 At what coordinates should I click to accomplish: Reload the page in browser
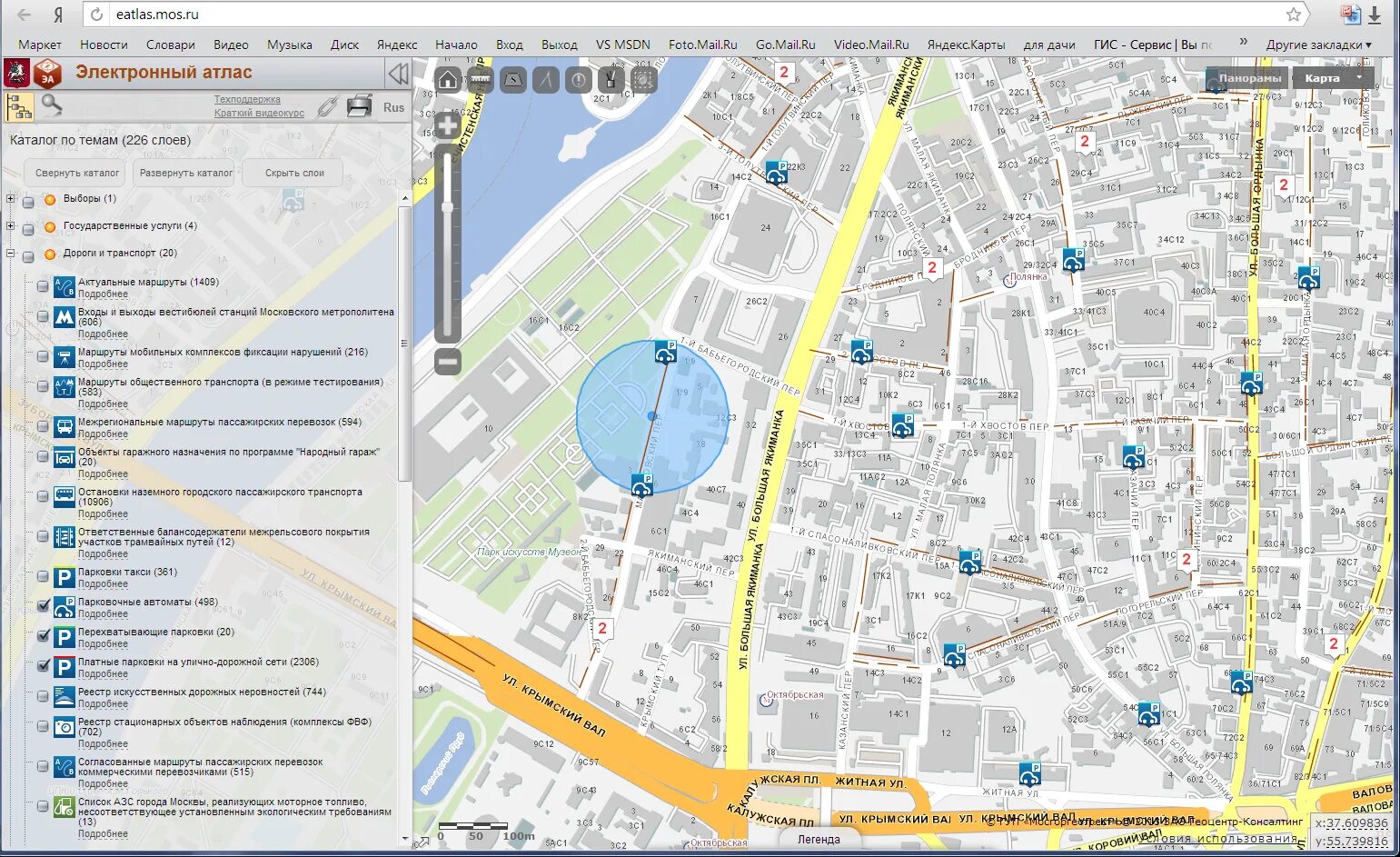tap(97, 15)
